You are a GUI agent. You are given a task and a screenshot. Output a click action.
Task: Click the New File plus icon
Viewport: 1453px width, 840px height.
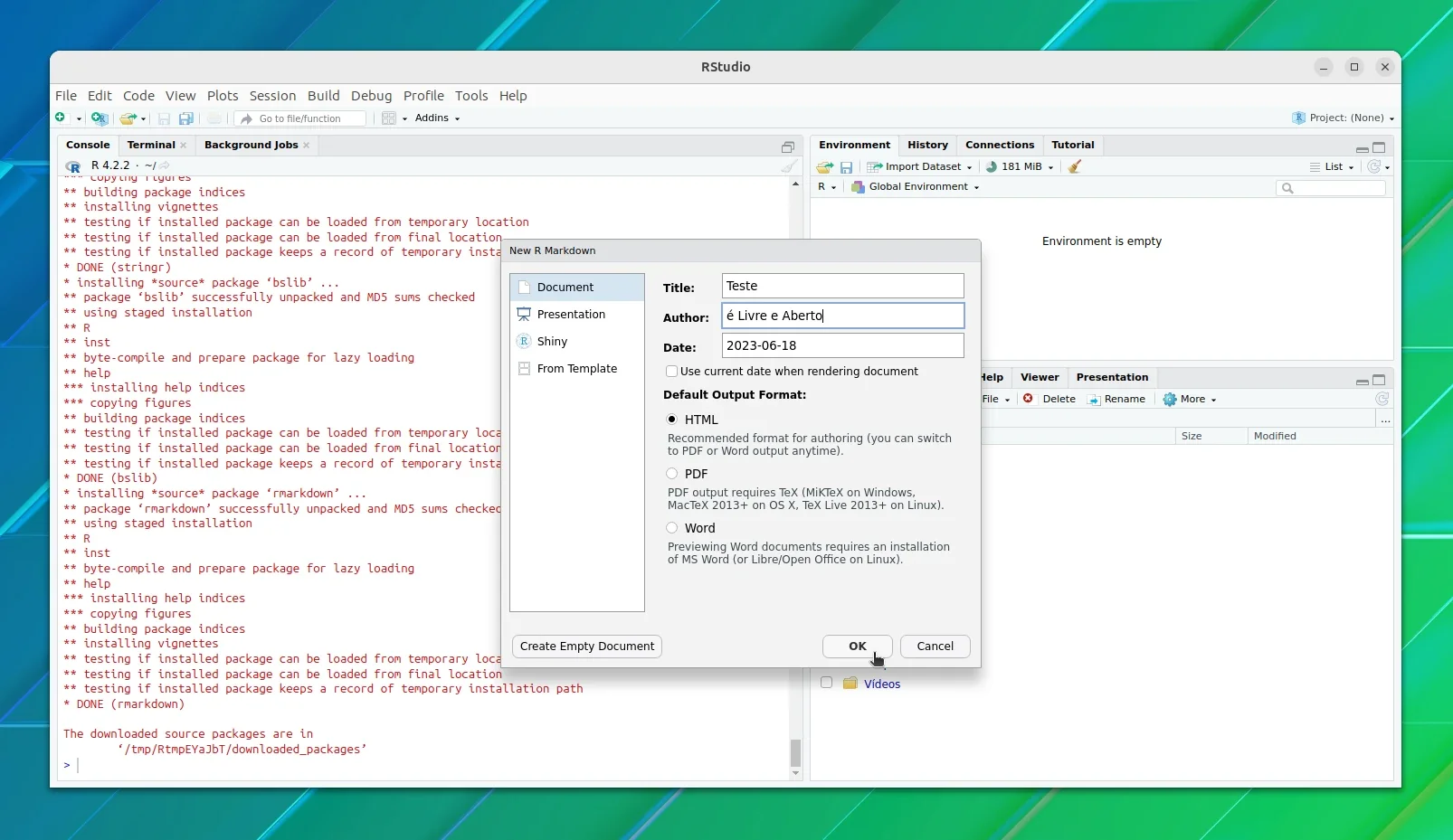(x=61, y=118)
